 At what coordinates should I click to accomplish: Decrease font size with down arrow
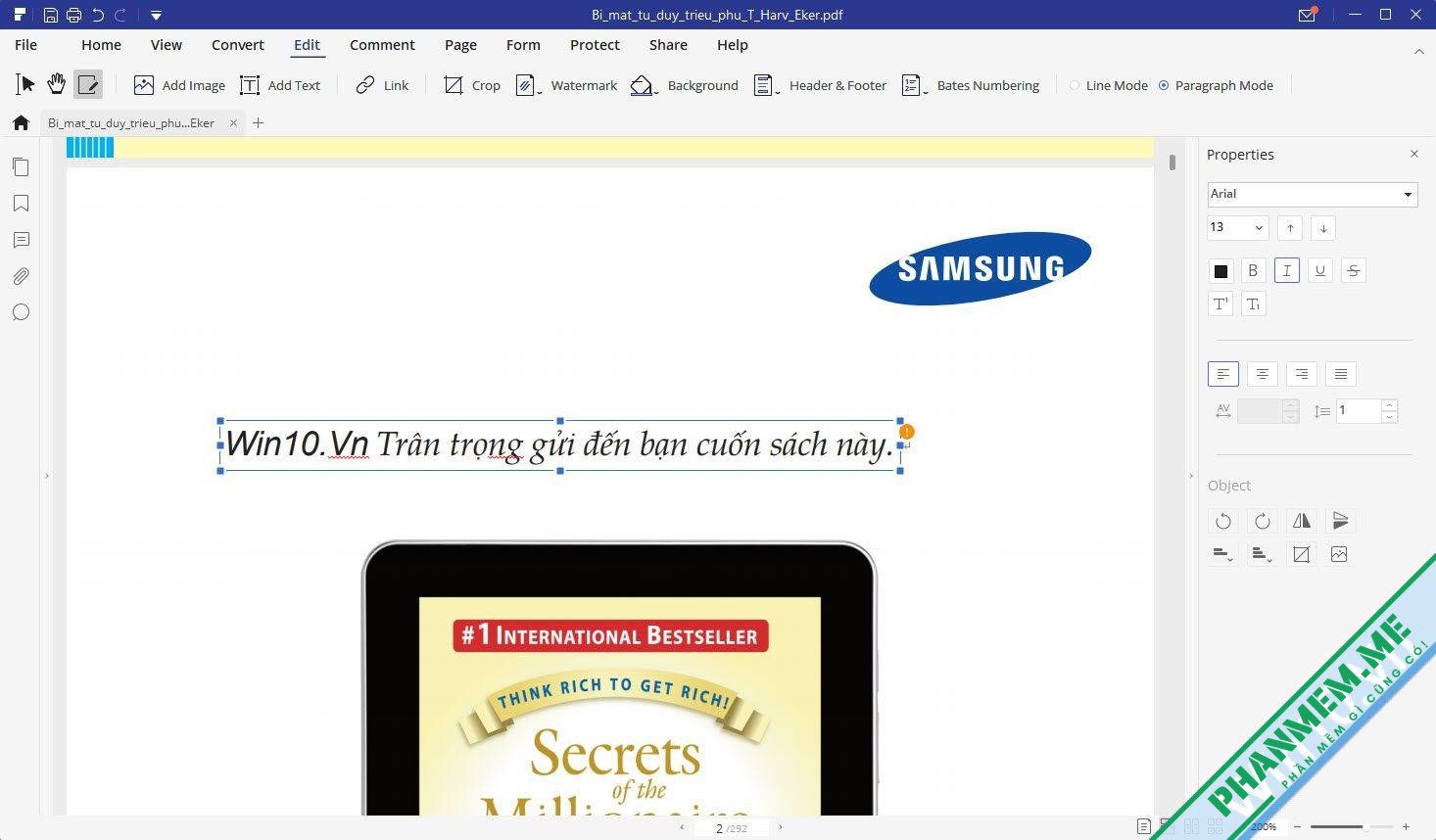coord(1323,228)
